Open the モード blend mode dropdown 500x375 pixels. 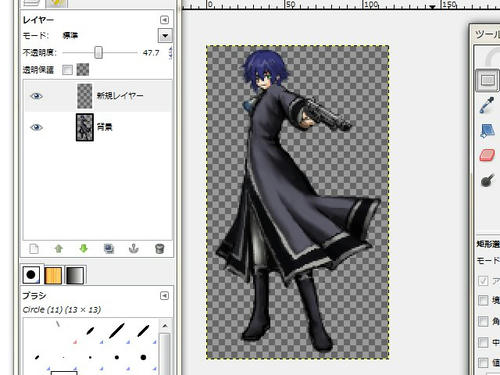click(165, 35)
